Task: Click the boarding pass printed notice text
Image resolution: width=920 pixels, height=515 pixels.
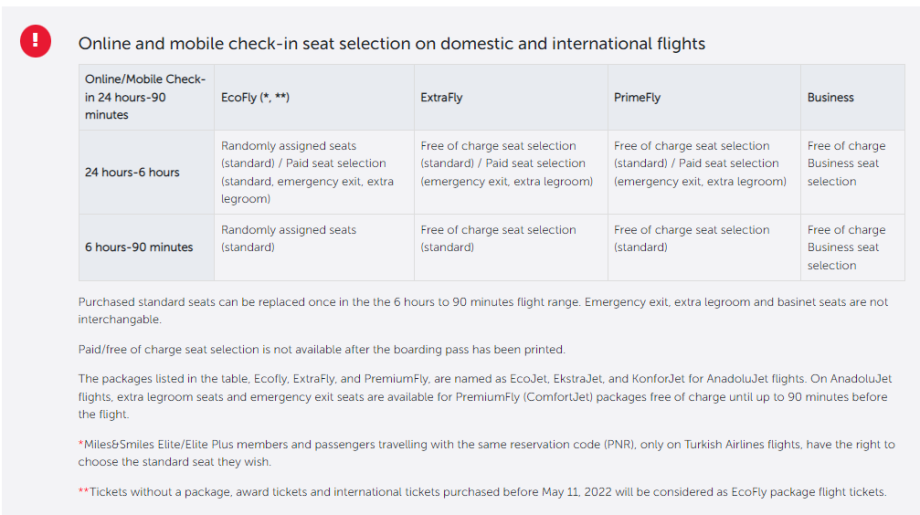Action: pyautogui.click(x=321, y=349)
